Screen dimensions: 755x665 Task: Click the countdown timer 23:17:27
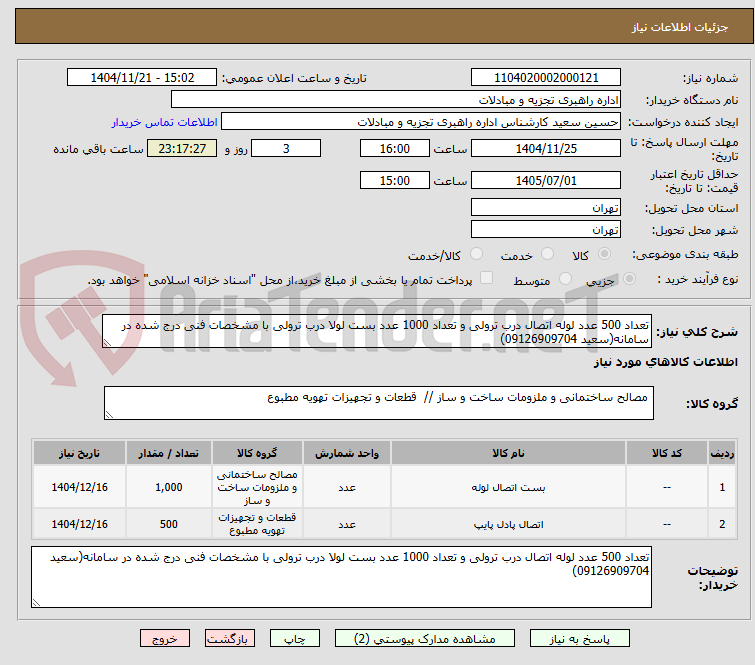pyautogui.click(x=182, y=148)
